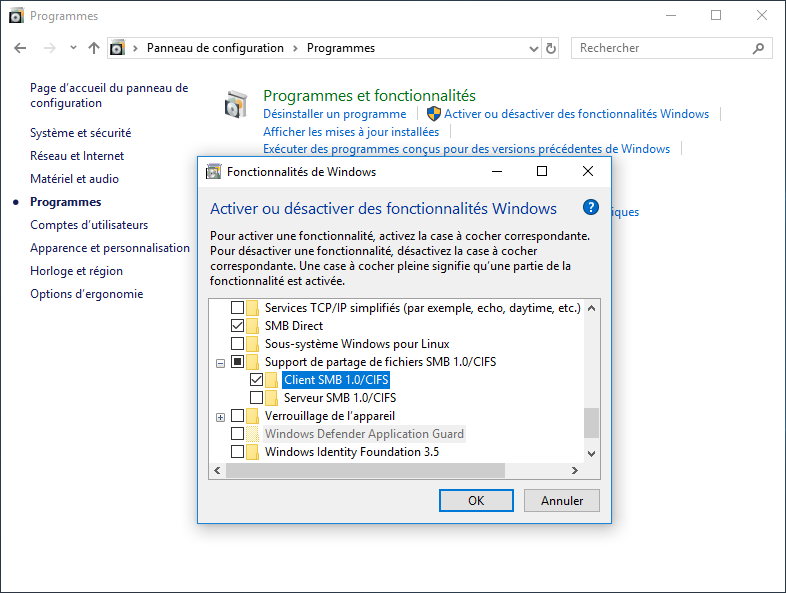This screenshot has height=593, width=786.
Task: Click the up arrow navigation icon
Action: click(94, 48)
